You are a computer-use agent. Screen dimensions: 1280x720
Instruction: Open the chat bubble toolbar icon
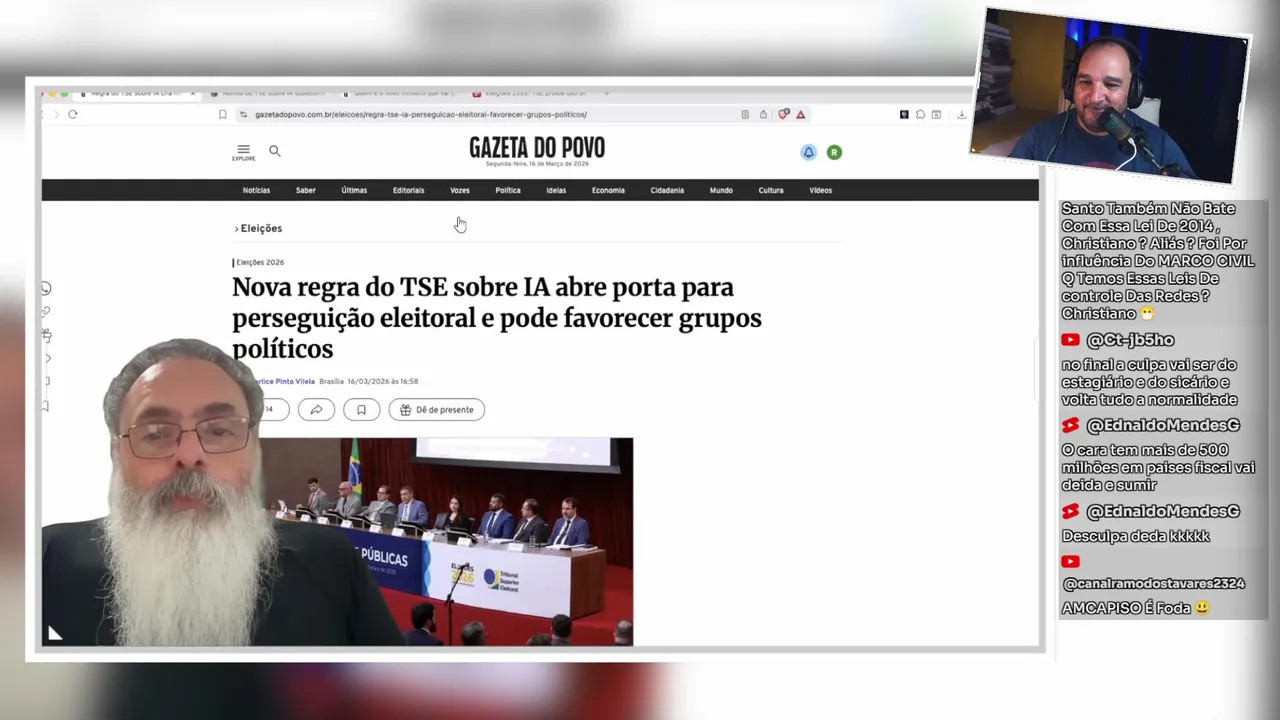pos(920,114)
